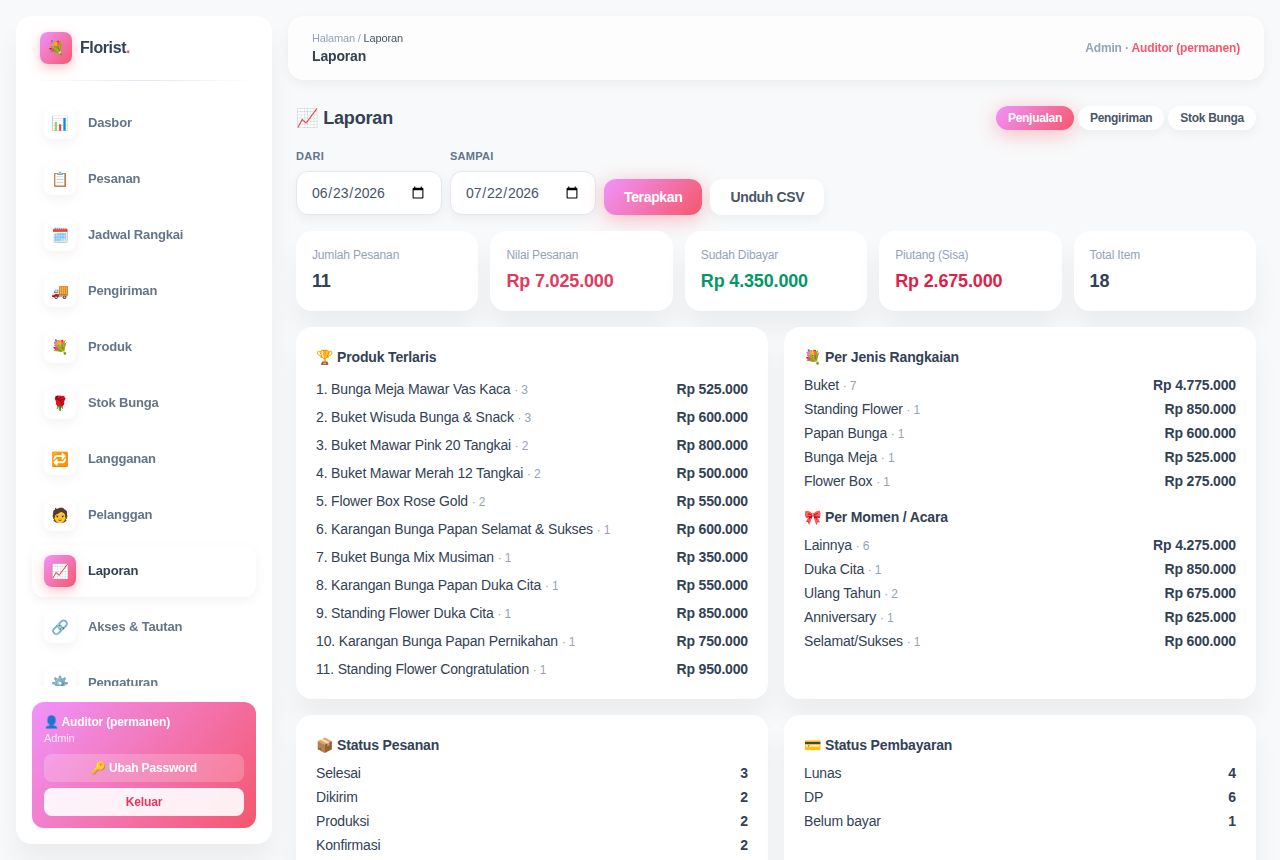
Task: Open Dasbor via its chart icon
Action: pyautogui.click(x=60, y=123)
